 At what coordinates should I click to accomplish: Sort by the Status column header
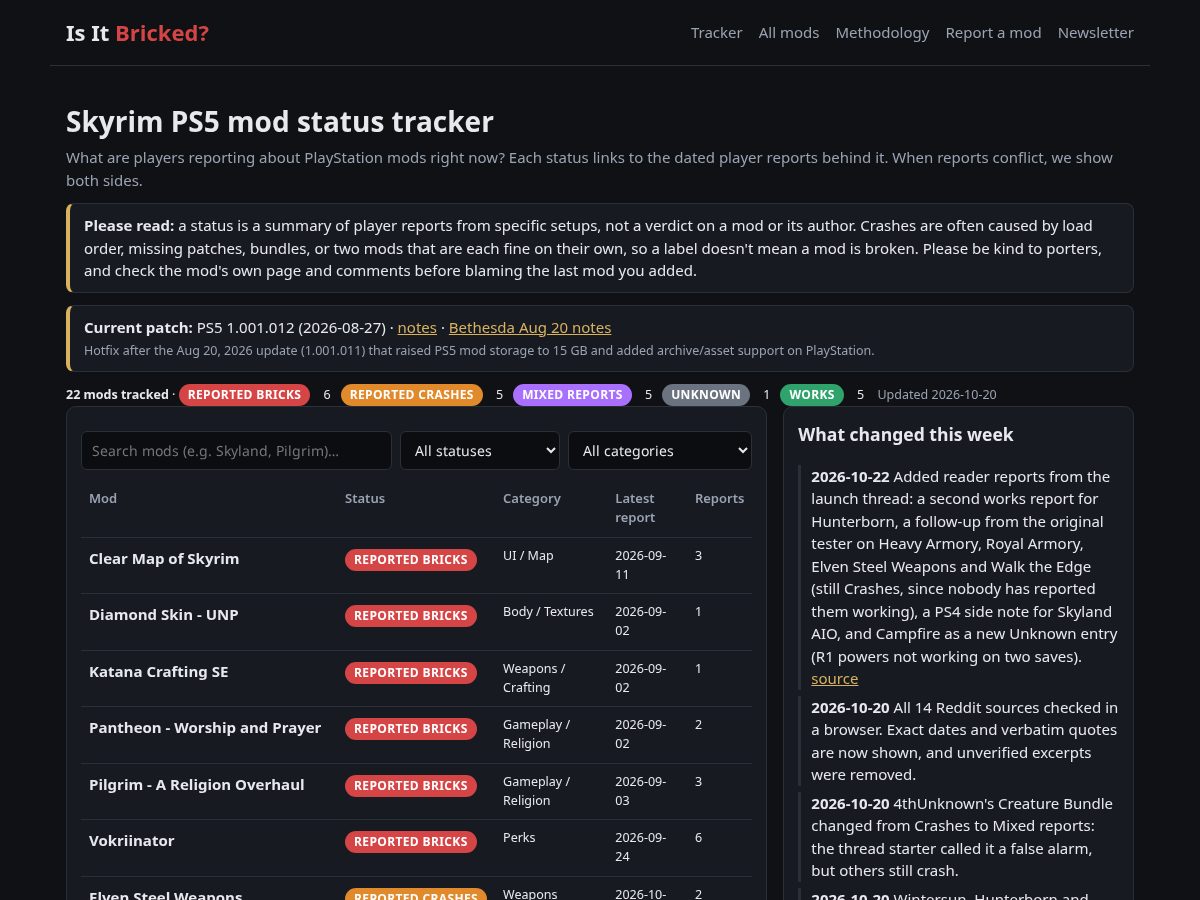[x=365, y=498]
